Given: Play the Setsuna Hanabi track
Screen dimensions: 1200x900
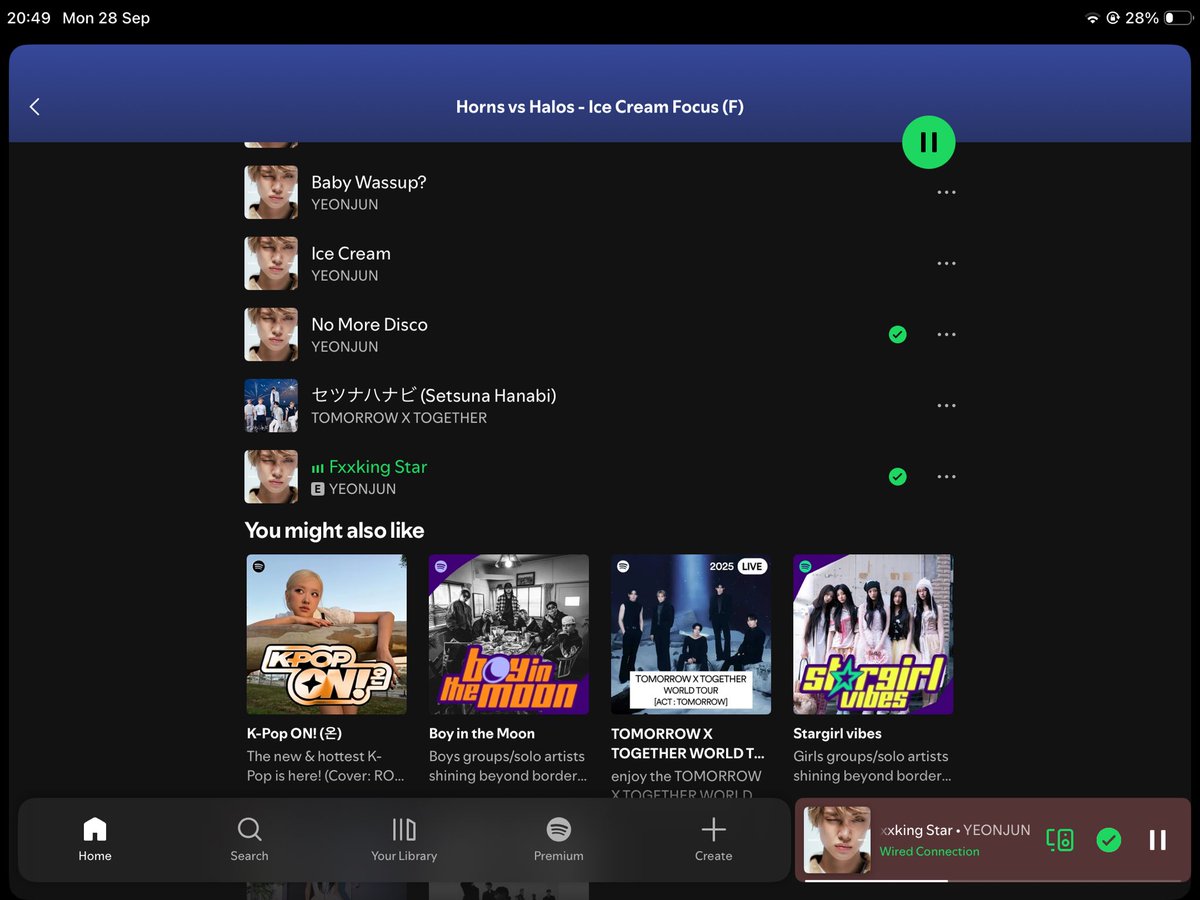Looking at the screenshot, I should (x=600, y=405).
